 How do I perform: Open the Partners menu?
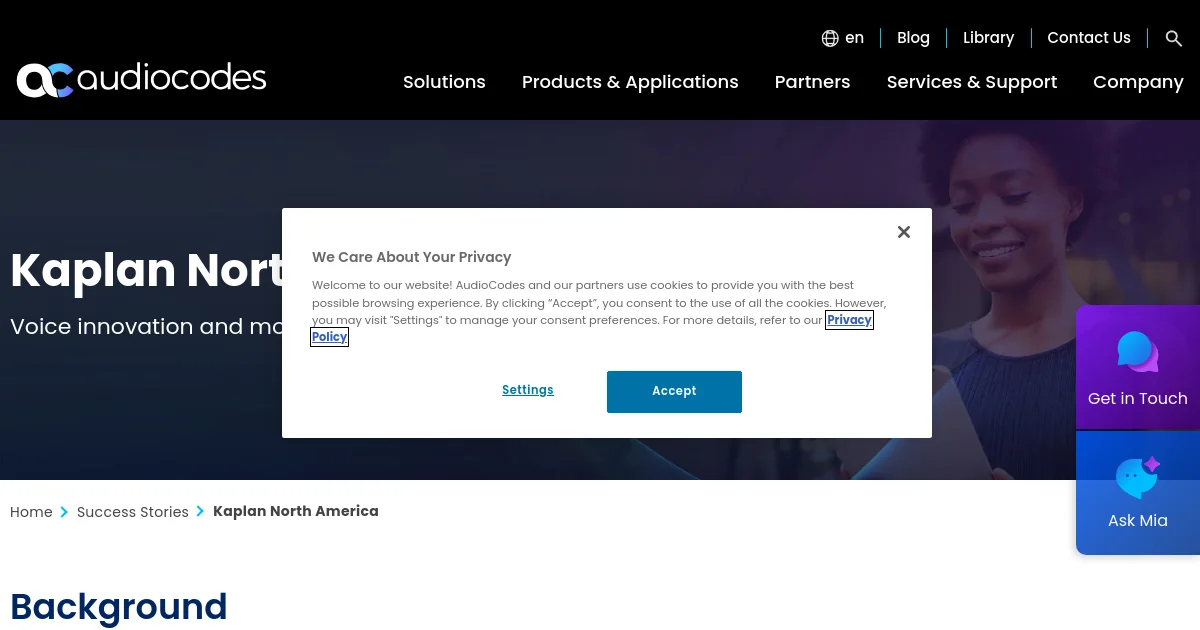tap(812, 82)
